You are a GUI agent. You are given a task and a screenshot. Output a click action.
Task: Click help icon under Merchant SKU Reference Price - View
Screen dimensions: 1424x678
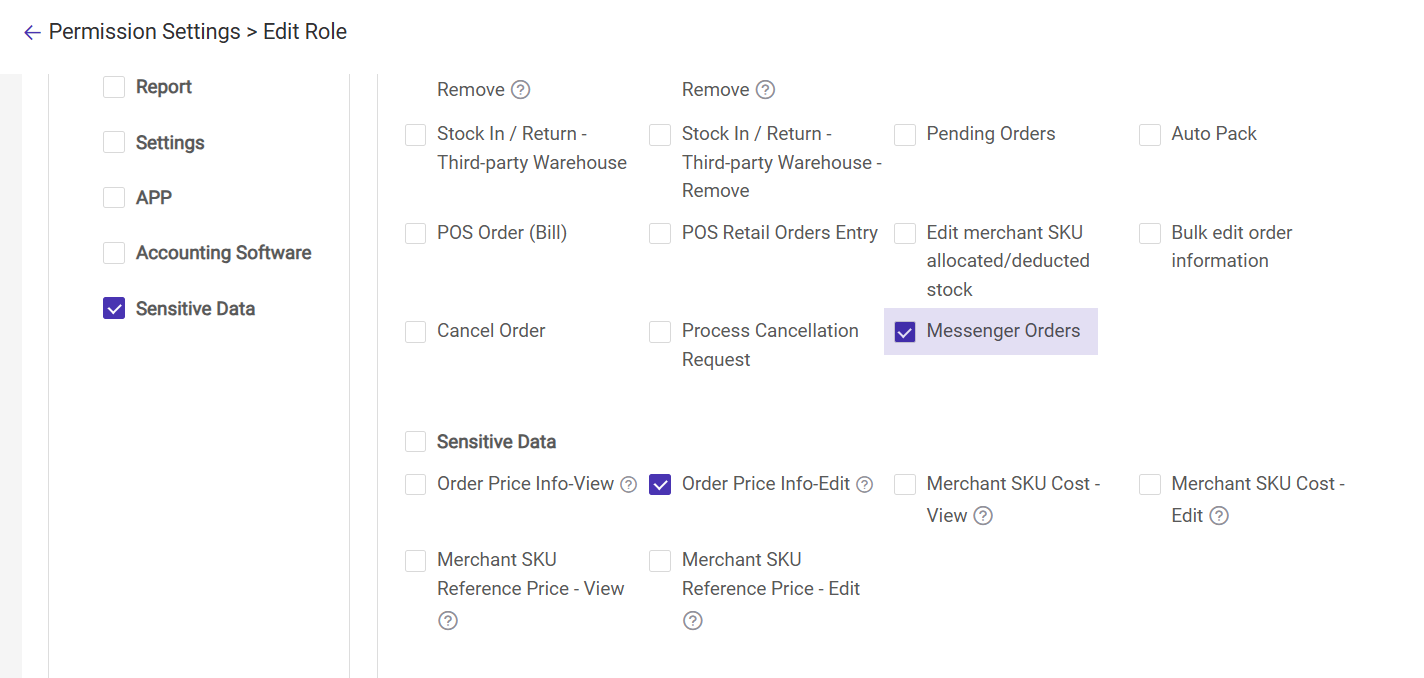448,621
